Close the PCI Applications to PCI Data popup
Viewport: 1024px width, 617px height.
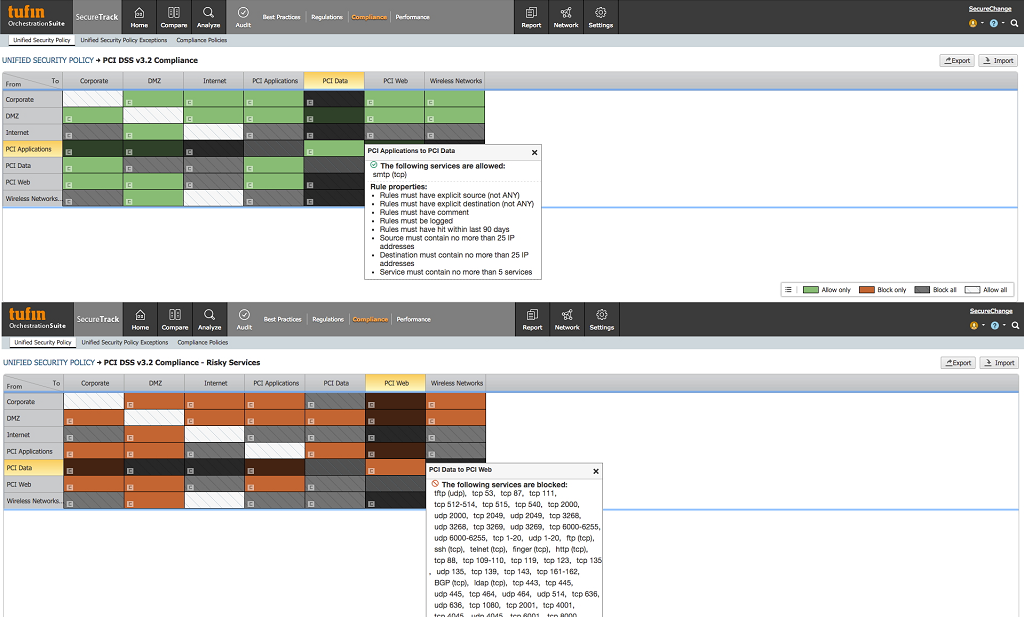(534, 153)
